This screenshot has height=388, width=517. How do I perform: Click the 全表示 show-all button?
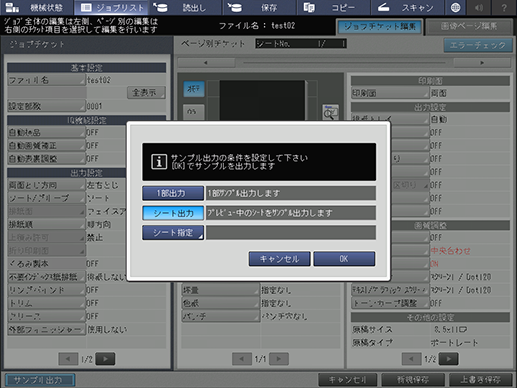tap(146, 92)
